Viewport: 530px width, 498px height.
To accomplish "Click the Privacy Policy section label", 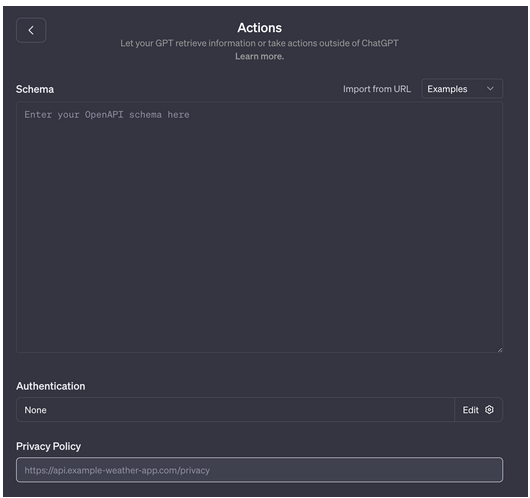I will 48,446.
